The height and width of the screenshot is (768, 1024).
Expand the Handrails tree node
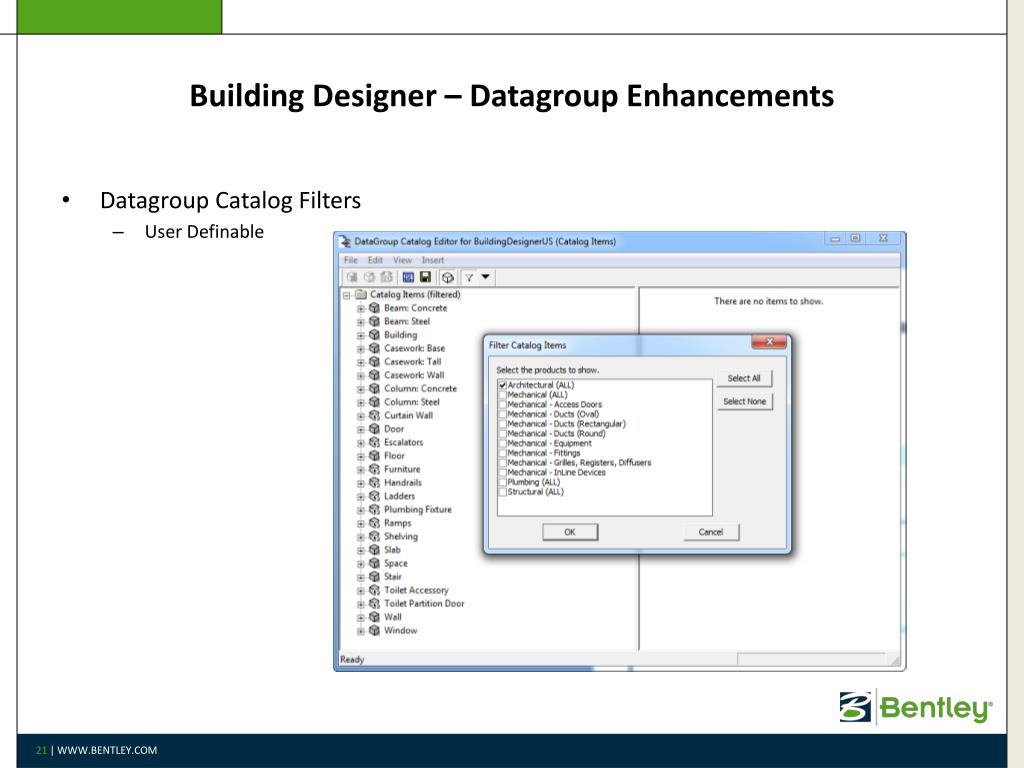coord(360,483)
